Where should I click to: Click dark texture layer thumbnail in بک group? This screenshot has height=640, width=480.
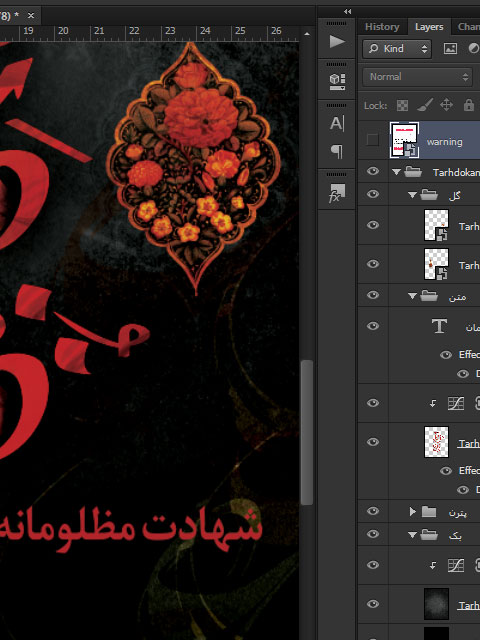pyautogui.click(x=436, y=604)
